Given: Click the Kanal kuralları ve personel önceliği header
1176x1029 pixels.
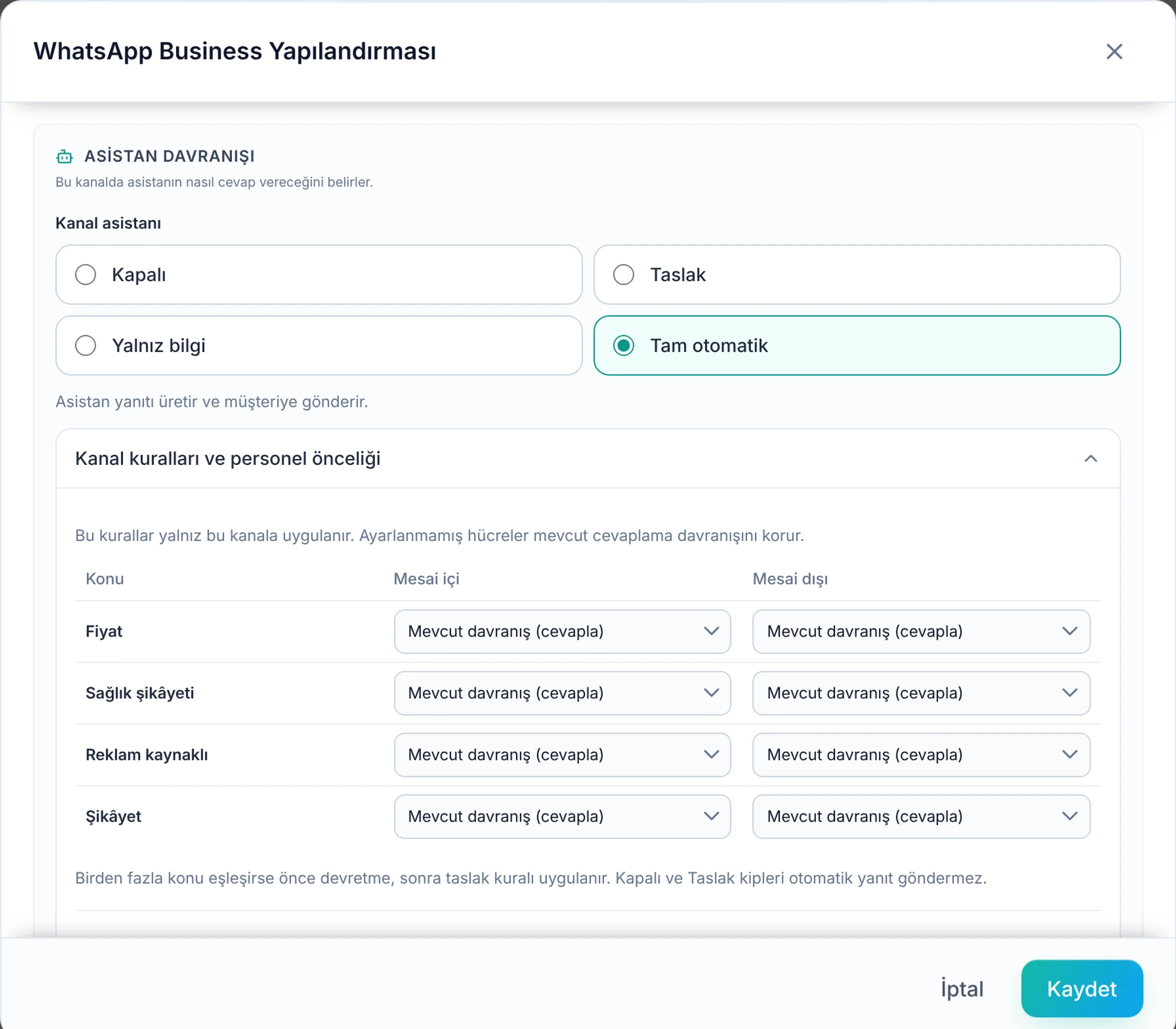Looking at the screenshot, I should click(588, 459).
